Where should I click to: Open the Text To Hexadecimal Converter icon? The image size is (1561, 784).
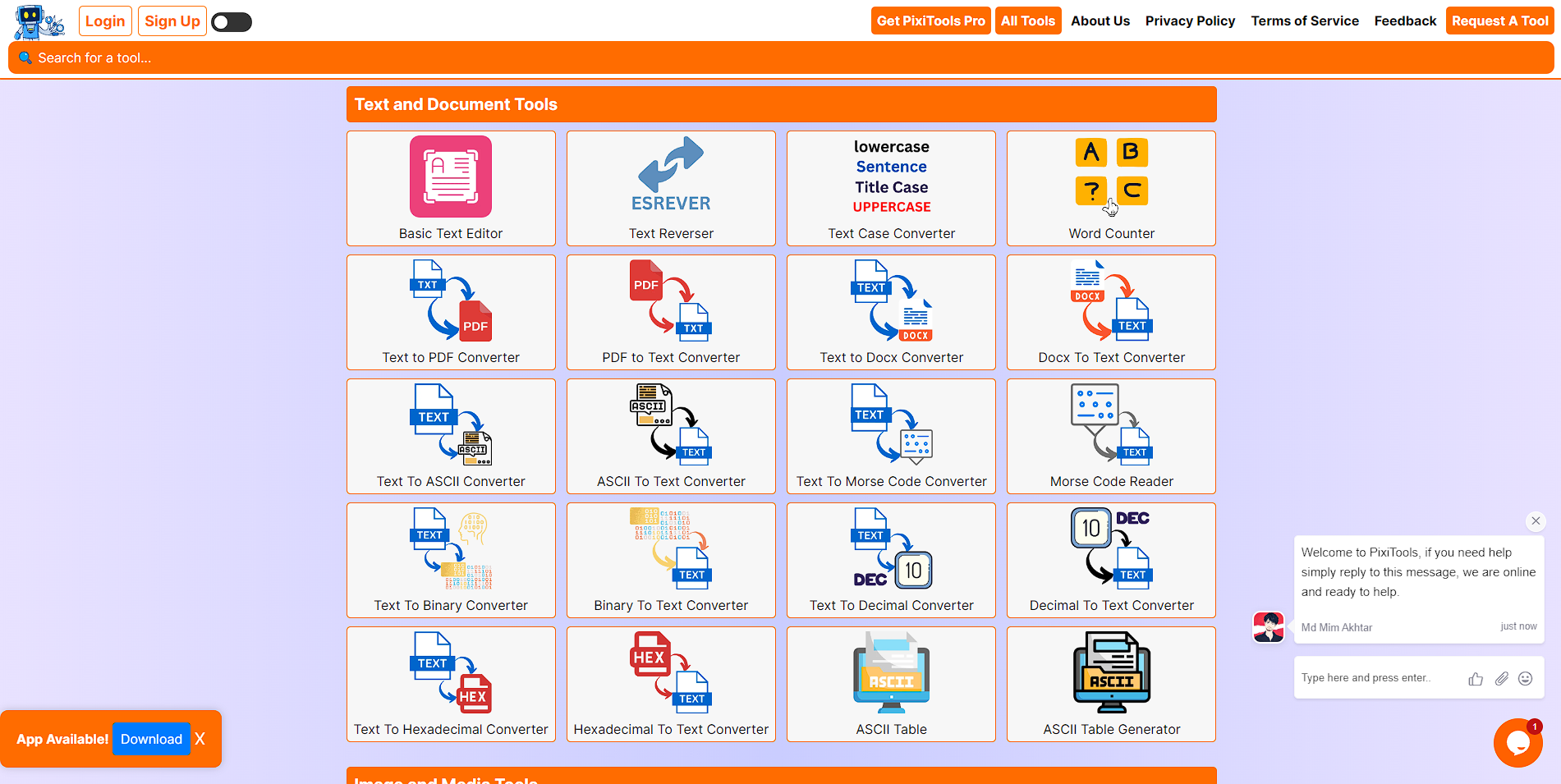(451, 672)
